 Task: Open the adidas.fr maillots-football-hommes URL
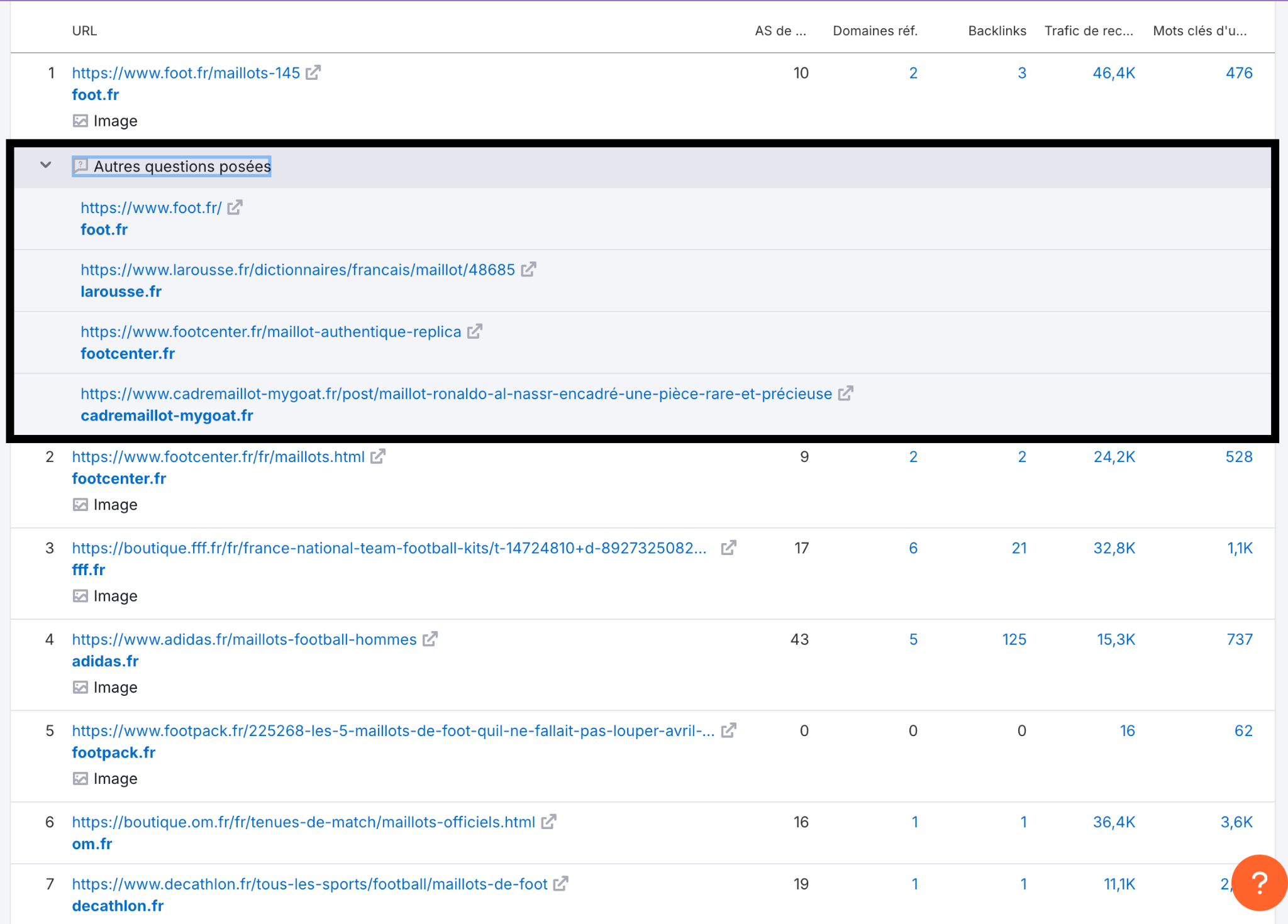pyautogui.click(x=244, y=639)
